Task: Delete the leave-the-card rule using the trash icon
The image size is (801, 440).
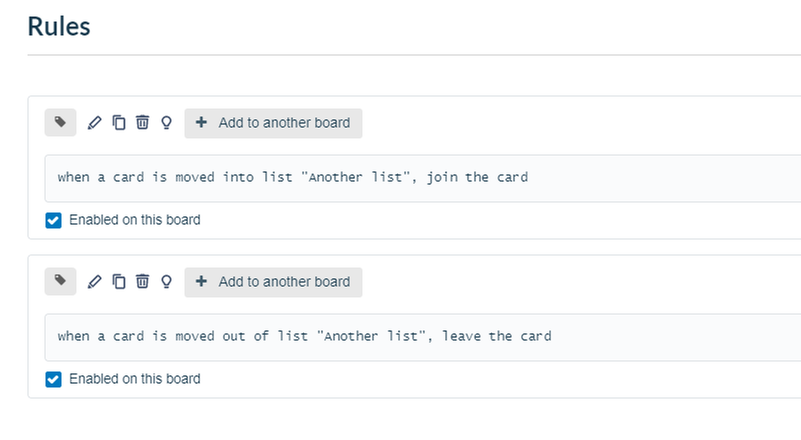Action: 143,282
